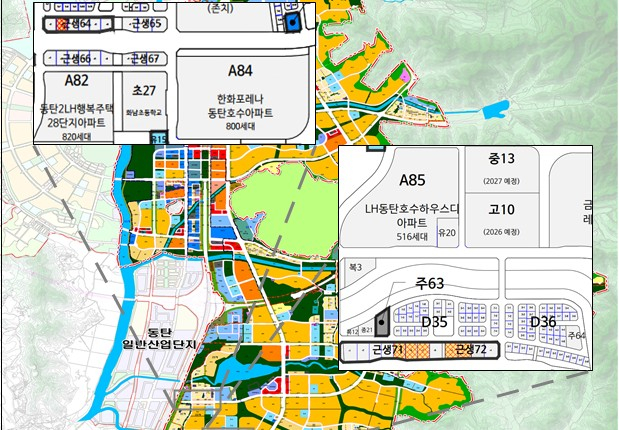This screenshot has width=619, height=430.
Task: Click the blue marked parcel with black dot
Action: (x=293, y=22)
